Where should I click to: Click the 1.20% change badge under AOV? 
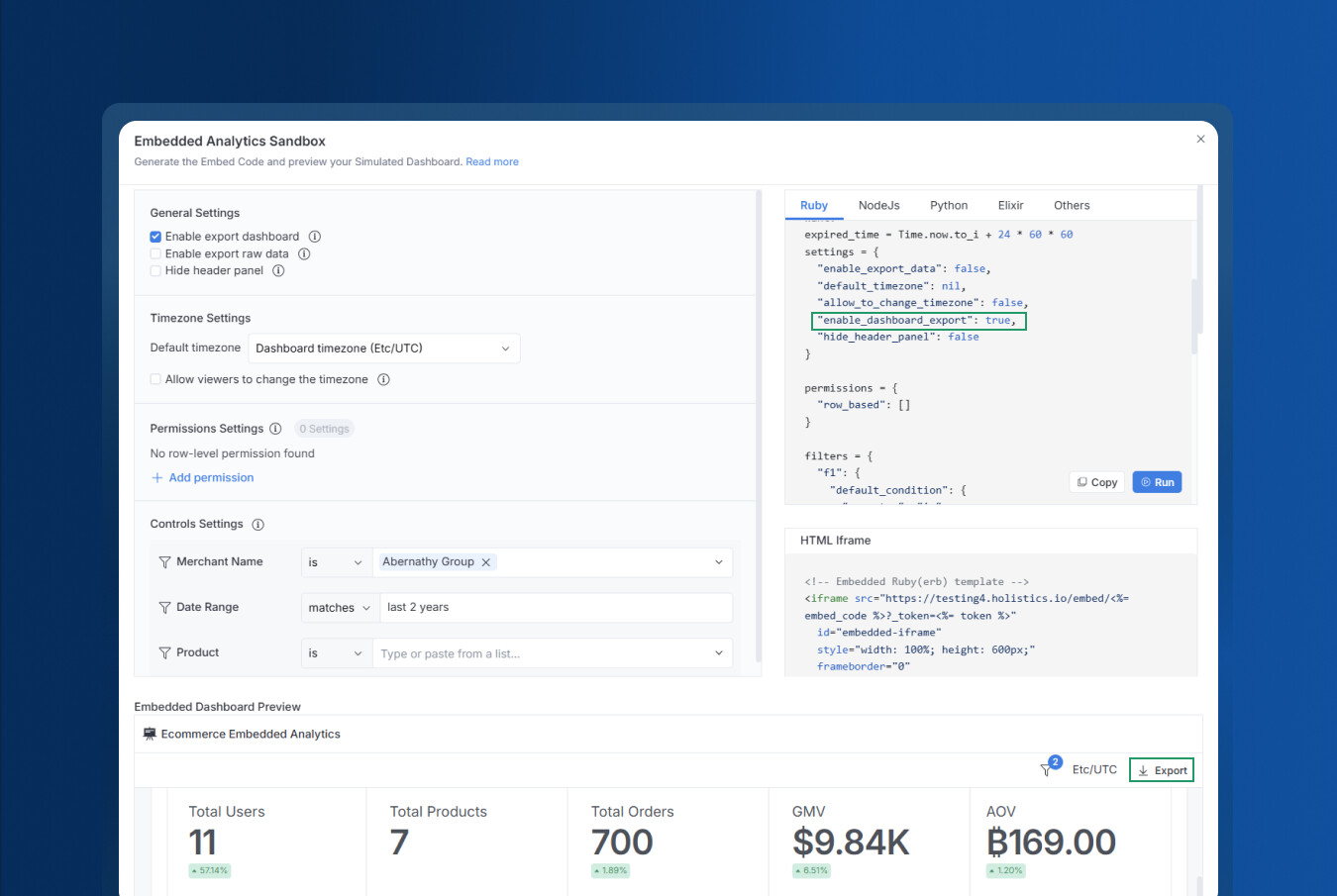pyautogui.click(x=1006, y=871)
